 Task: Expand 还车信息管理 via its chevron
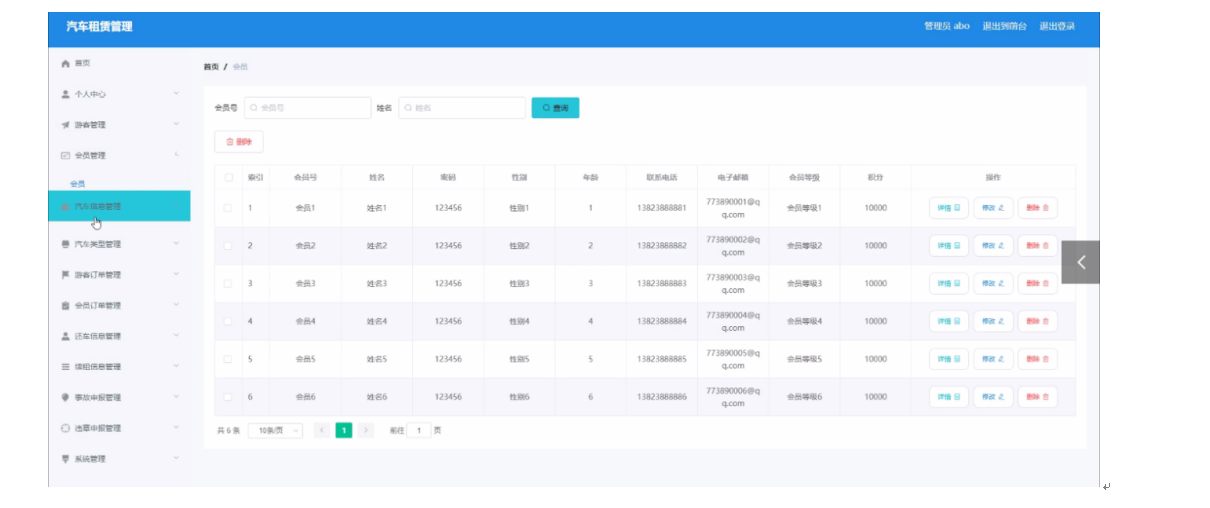(x=176, y=336)
